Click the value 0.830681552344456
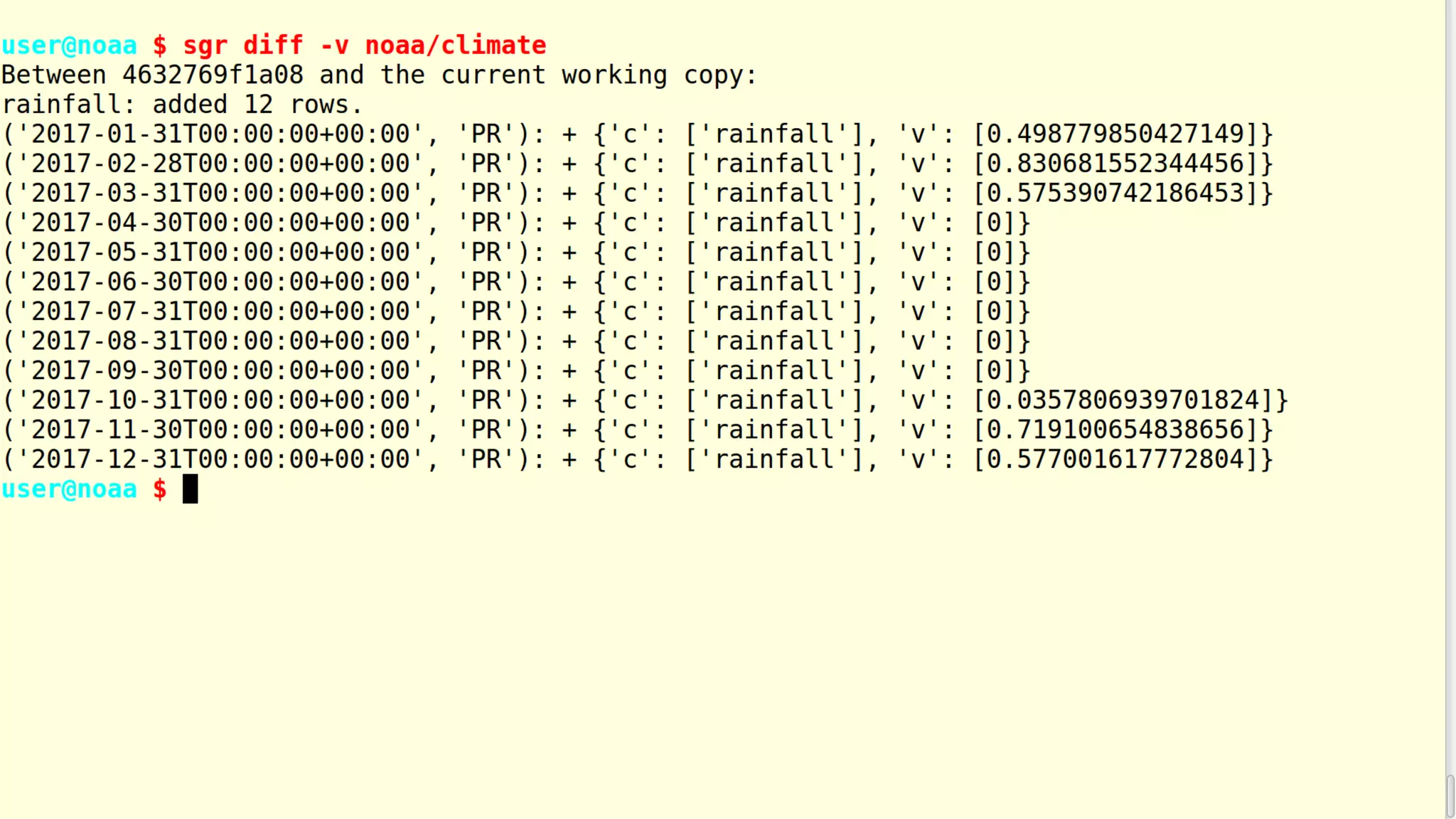Viewport: 1456px width, 819px height. 1115,164
